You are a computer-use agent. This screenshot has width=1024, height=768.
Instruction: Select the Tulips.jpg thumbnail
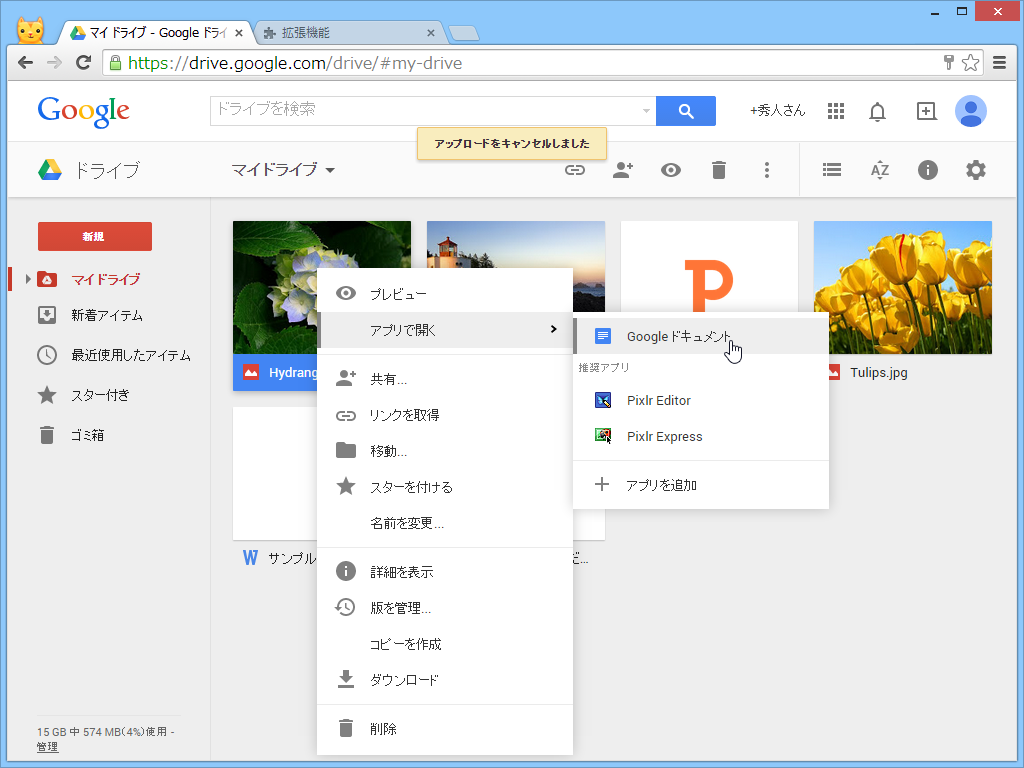[x=902, y=287]
